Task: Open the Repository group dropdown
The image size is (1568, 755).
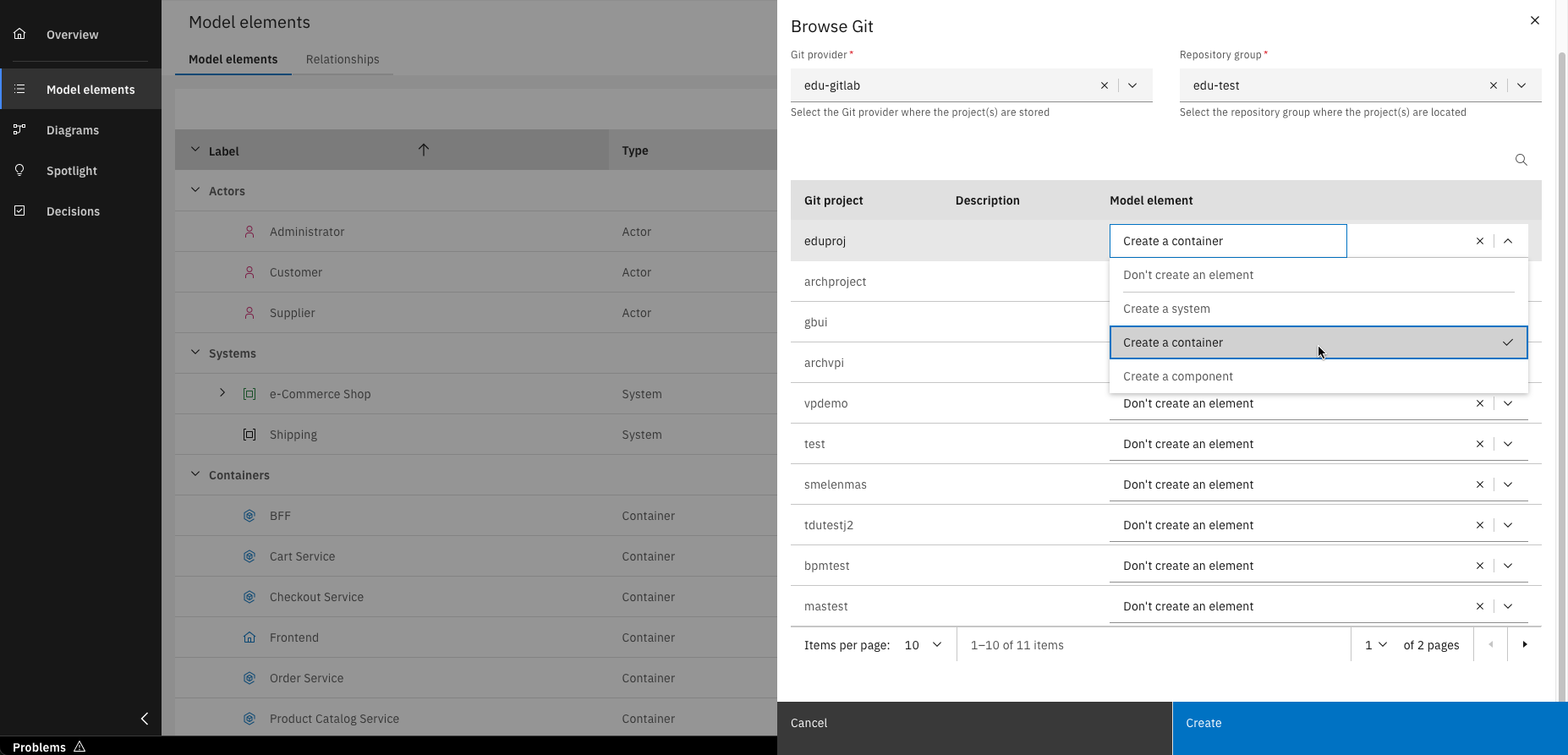Action: [1521, 85]
